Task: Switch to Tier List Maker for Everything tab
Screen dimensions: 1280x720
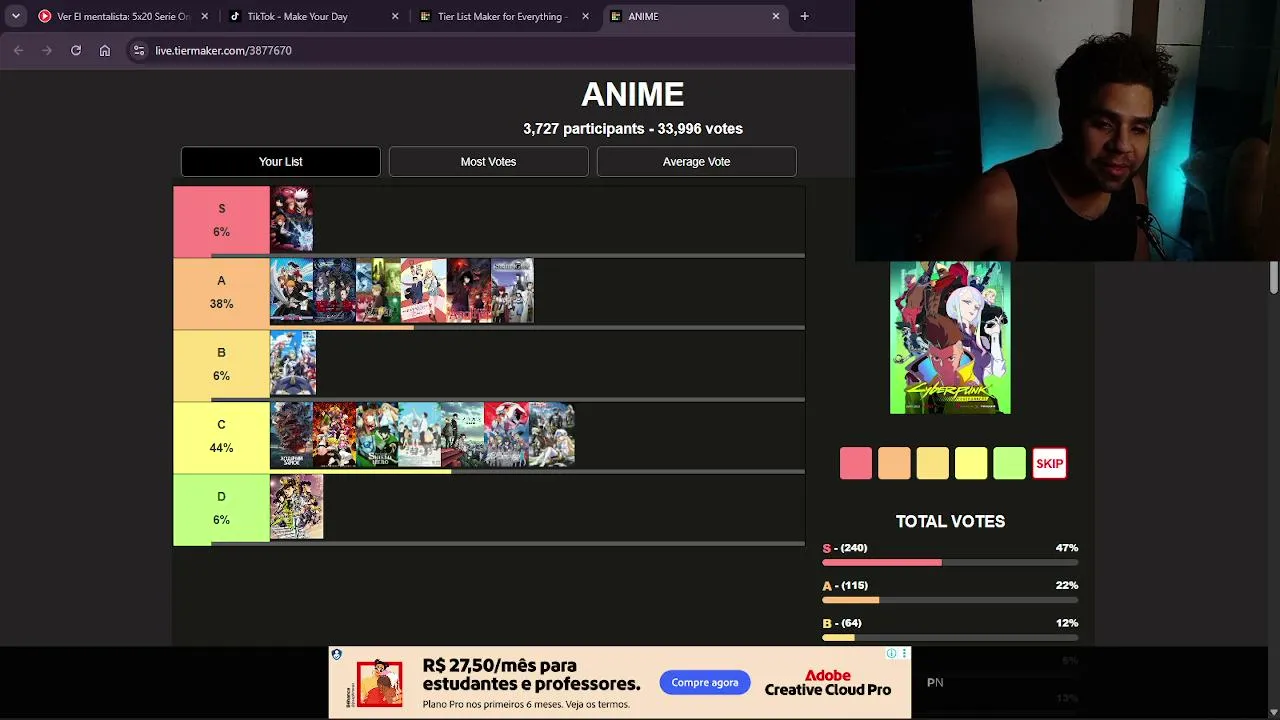Action: [x=504, y=16]
